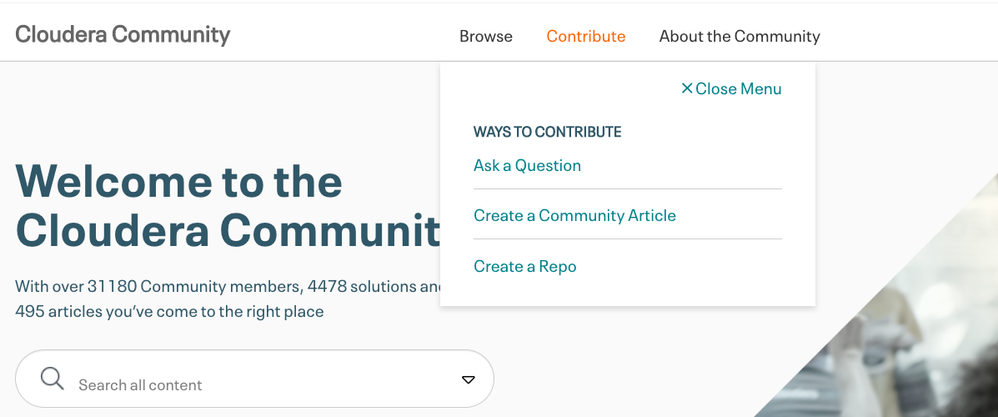Select the Create a Repo link
The image size is (998, 417).
pos(525,266)
